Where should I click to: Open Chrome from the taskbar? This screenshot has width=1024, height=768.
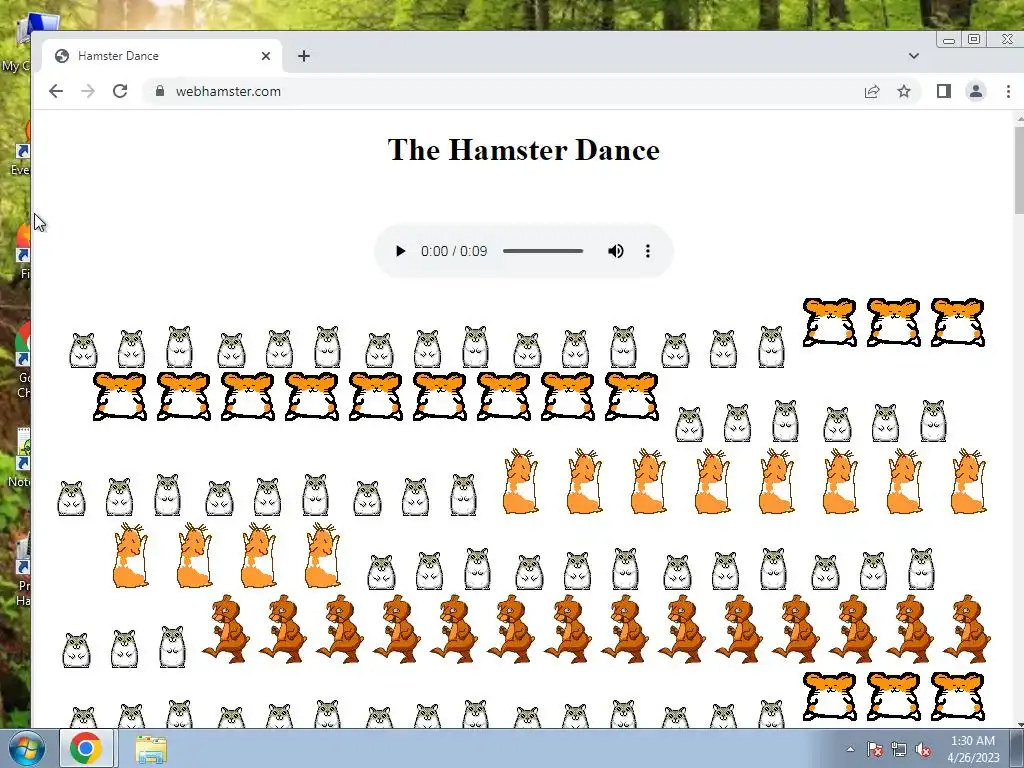86,748
